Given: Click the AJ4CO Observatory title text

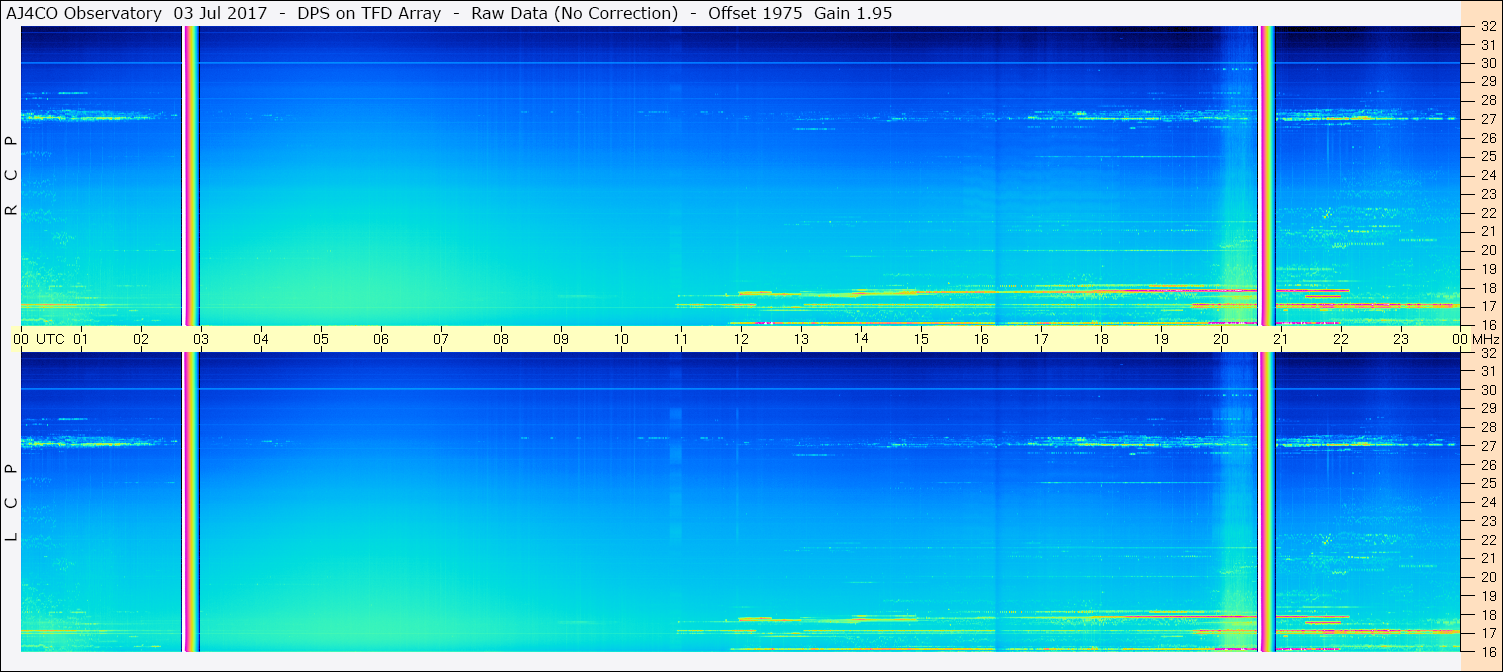Looking at the screenshot, I should tap(83, 13).
